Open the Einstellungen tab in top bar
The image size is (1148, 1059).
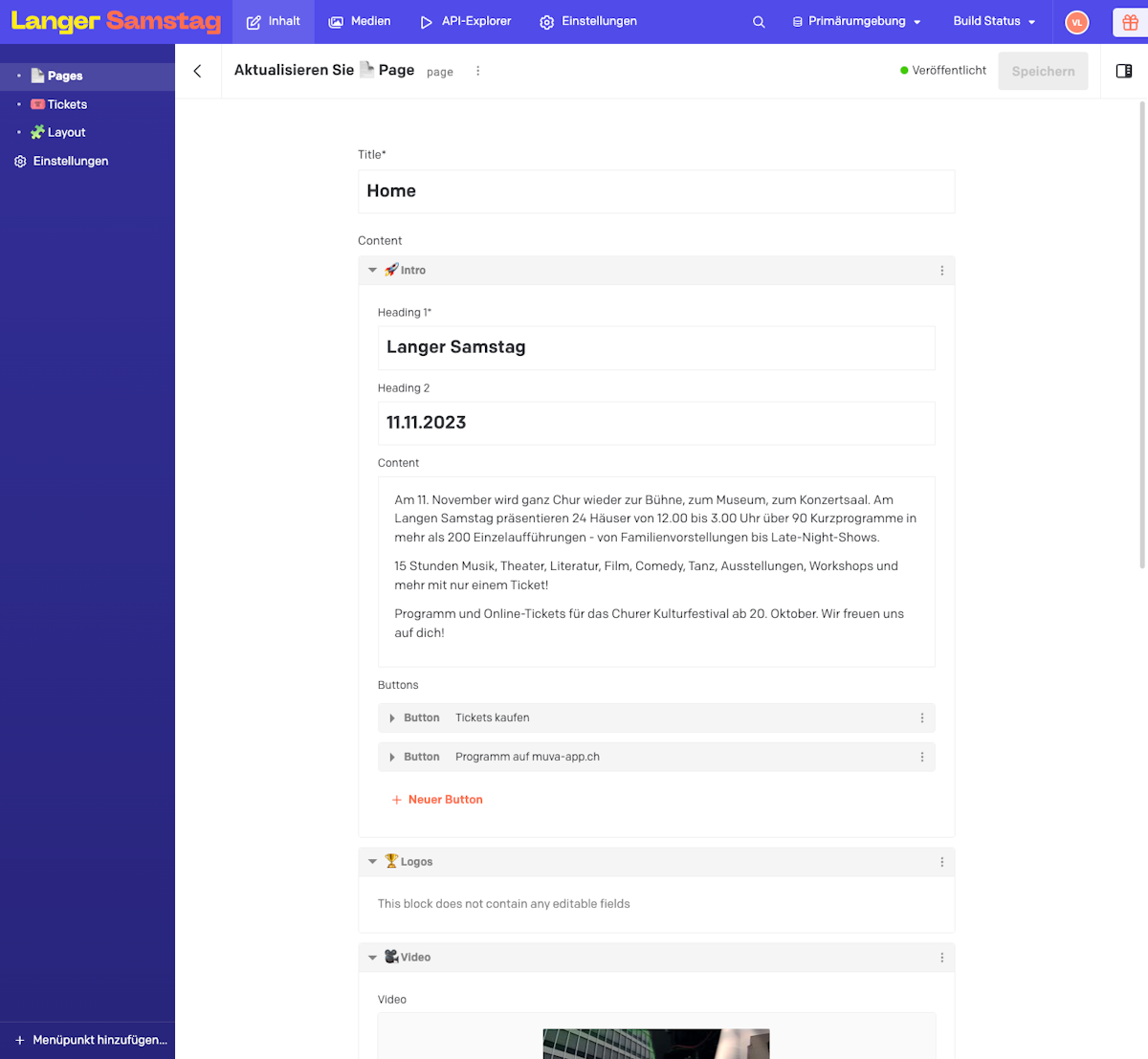tap(588, 21)
